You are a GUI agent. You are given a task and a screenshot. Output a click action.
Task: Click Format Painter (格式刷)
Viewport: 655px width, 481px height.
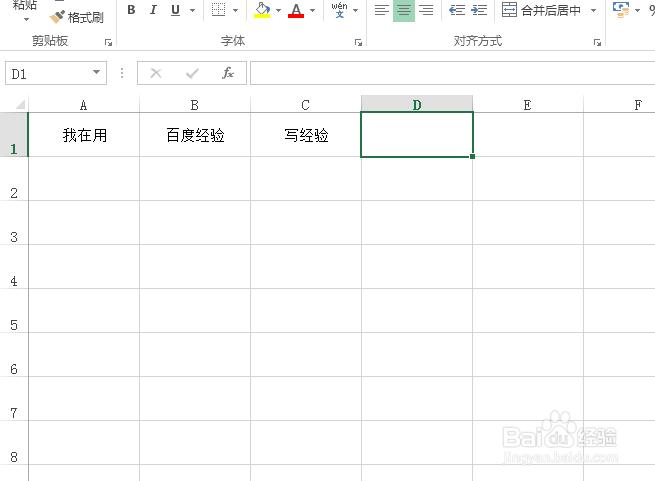(76, 17)
